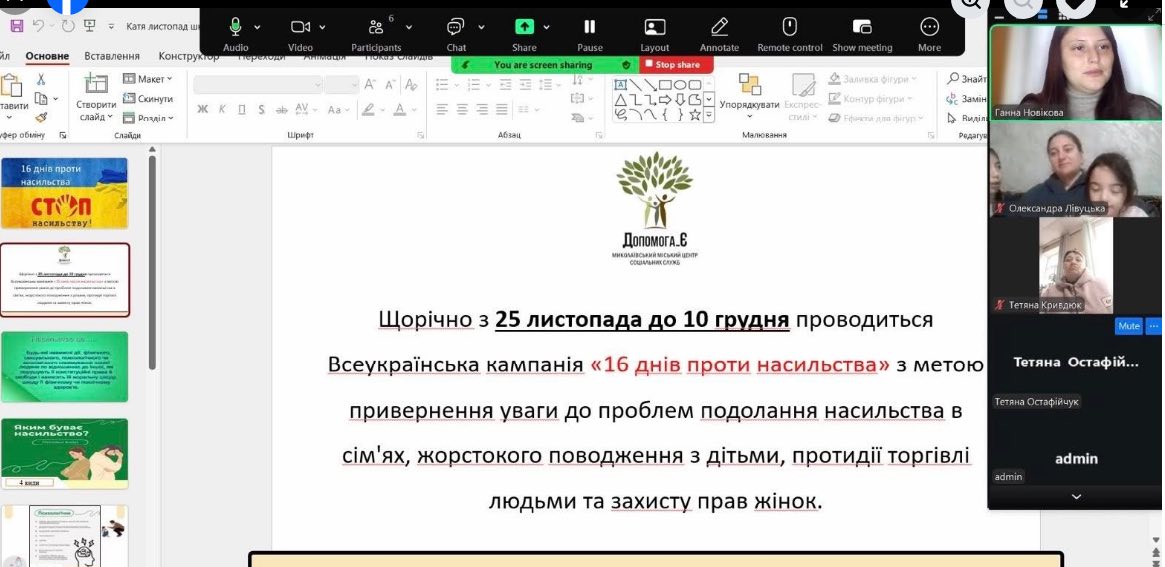Open the Zoom Chat panel
This screenshot has width=1165, height=567.
pos(455,27)
